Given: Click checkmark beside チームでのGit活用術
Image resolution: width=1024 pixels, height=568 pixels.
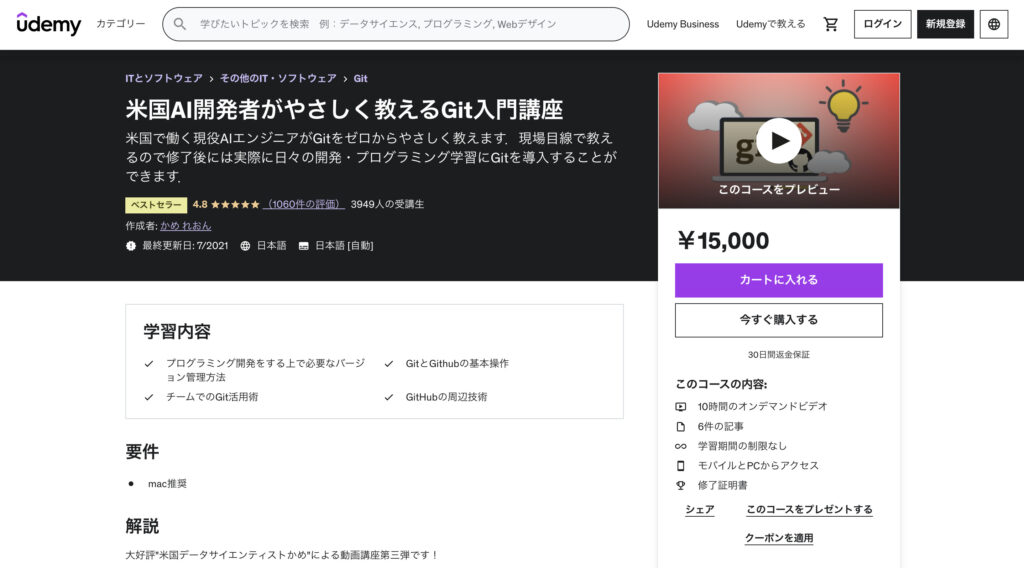Looking at the screenshot, I should click(149, 397).
